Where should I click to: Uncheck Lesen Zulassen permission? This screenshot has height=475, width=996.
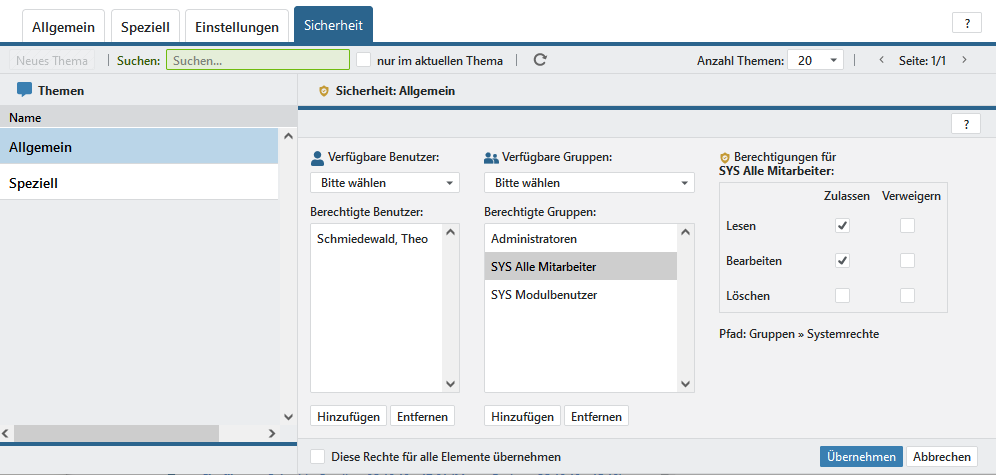[842, 226]
